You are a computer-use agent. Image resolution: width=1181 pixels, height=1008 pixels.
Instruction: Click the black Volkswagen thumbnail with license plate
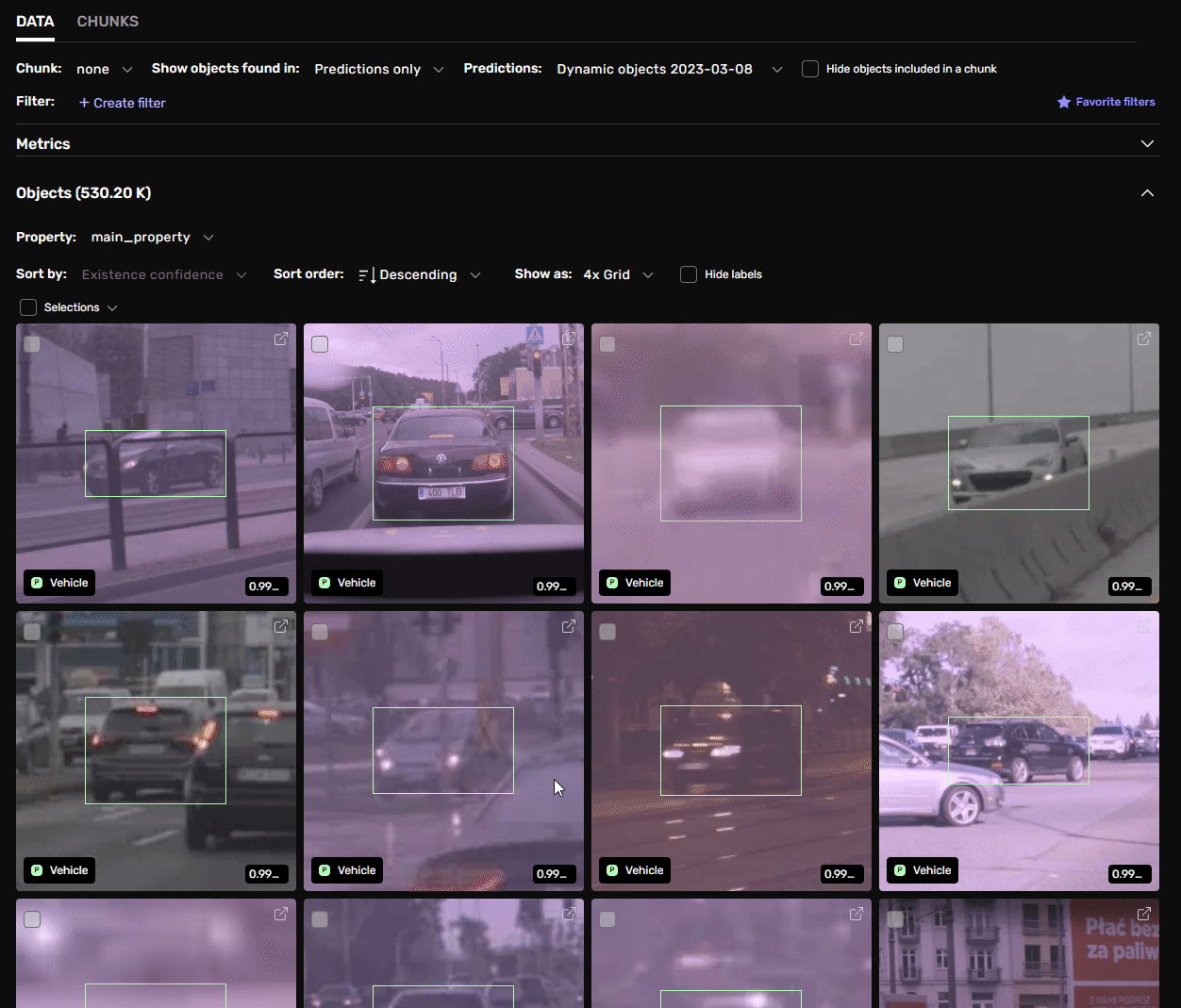pos(443,463)
